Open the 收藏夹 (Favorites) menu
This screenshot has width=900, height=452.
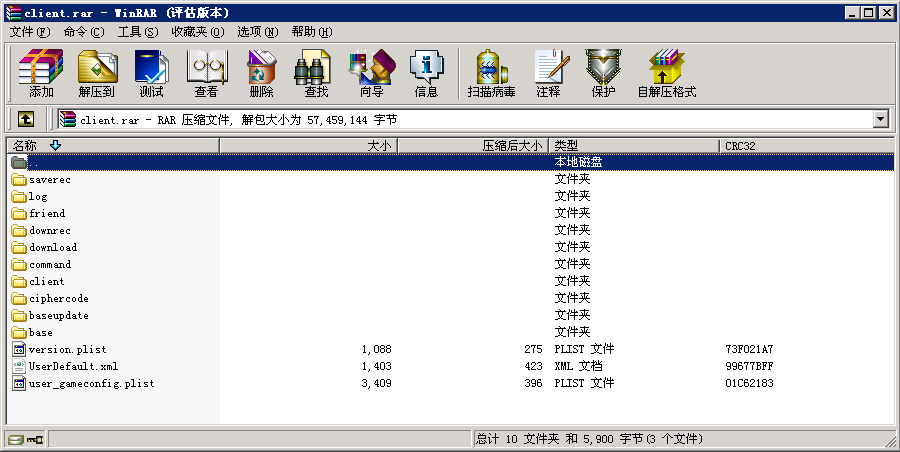[197, 32]
